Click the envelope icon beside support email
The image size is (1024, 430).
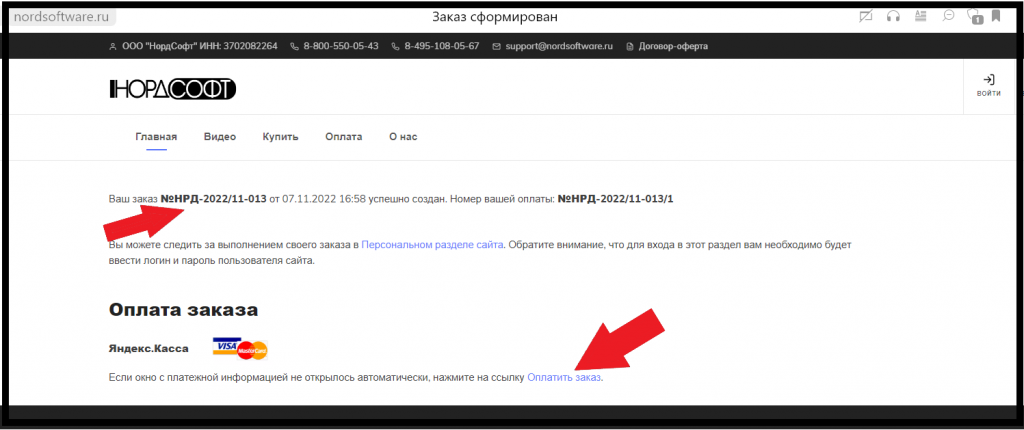[x=496, y=47]
